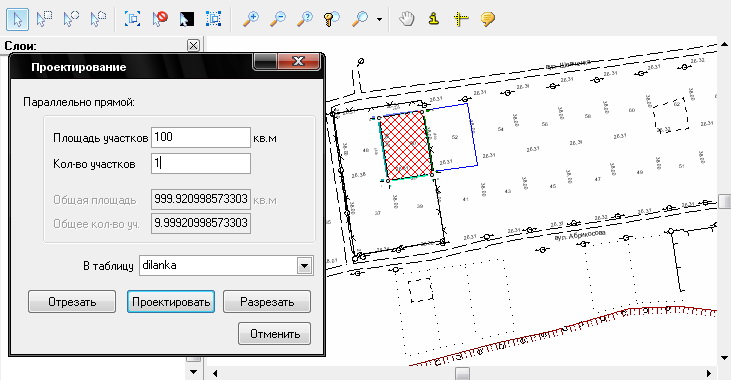Click the 'Проектировать' button
The width and height of the screenshot is (731, 380).
(x=171, y=302)
